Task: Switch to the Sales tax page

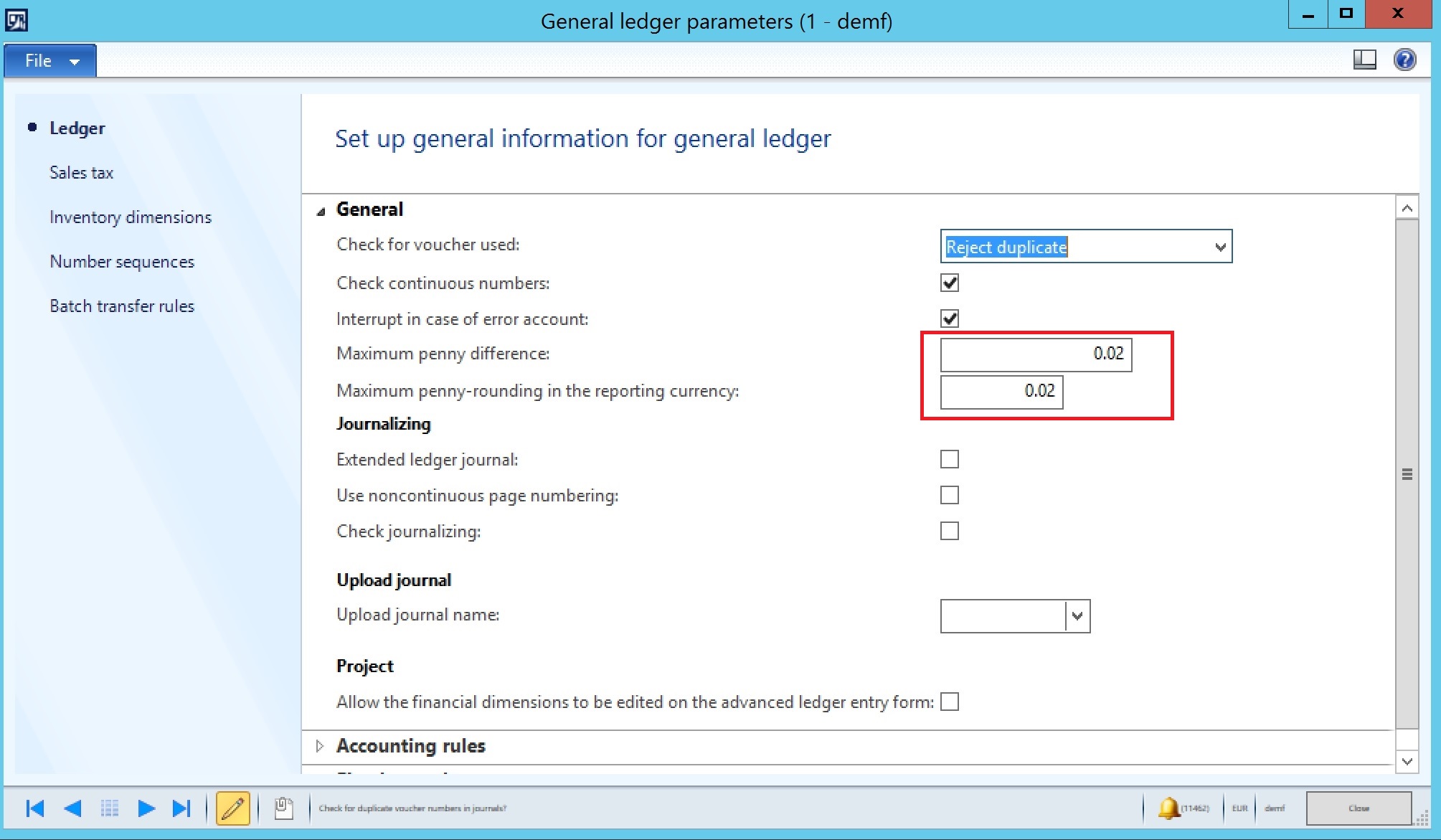Action: point(81,173)
